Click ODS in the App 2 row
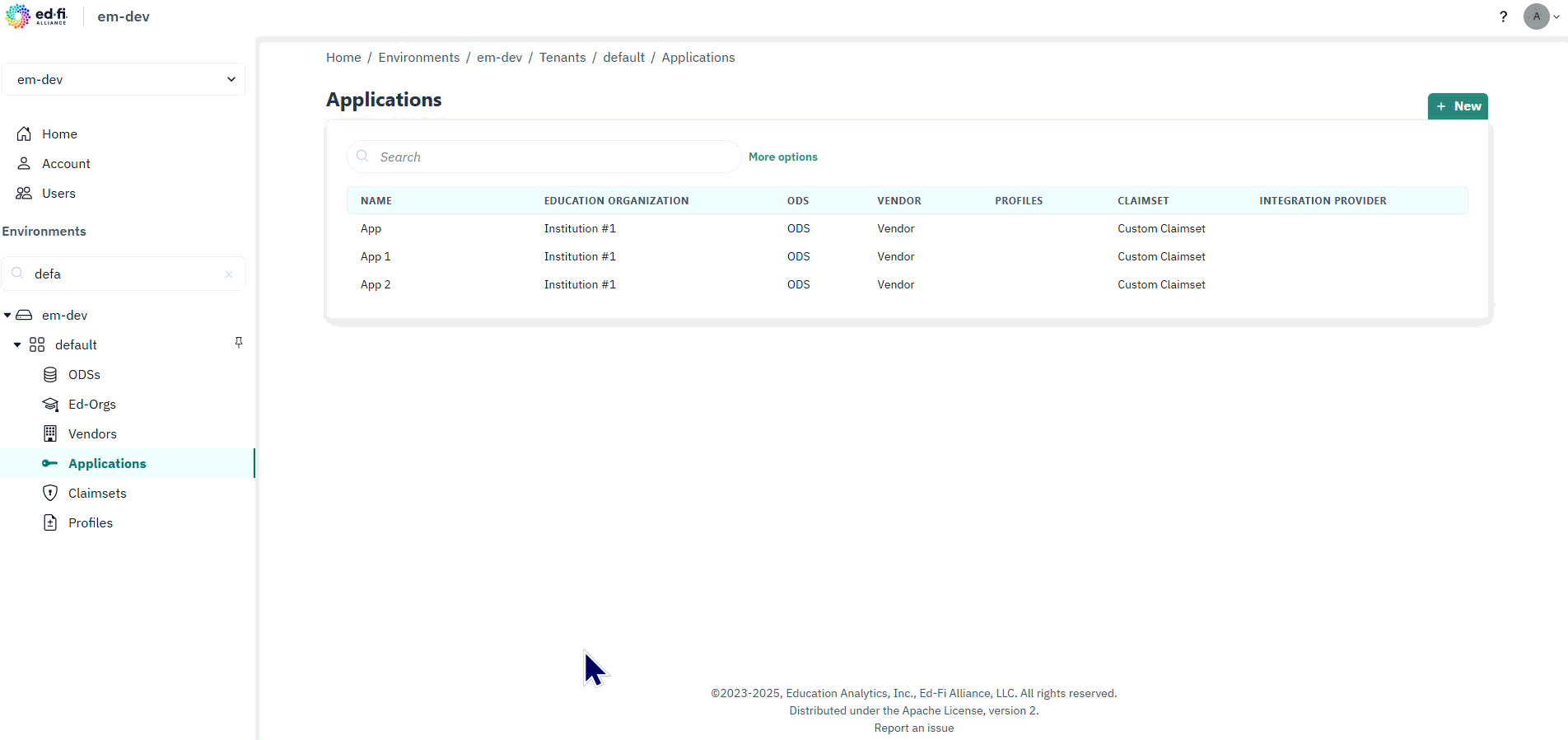The height and width of the screenshot is (740, 1568). [798, 284]
